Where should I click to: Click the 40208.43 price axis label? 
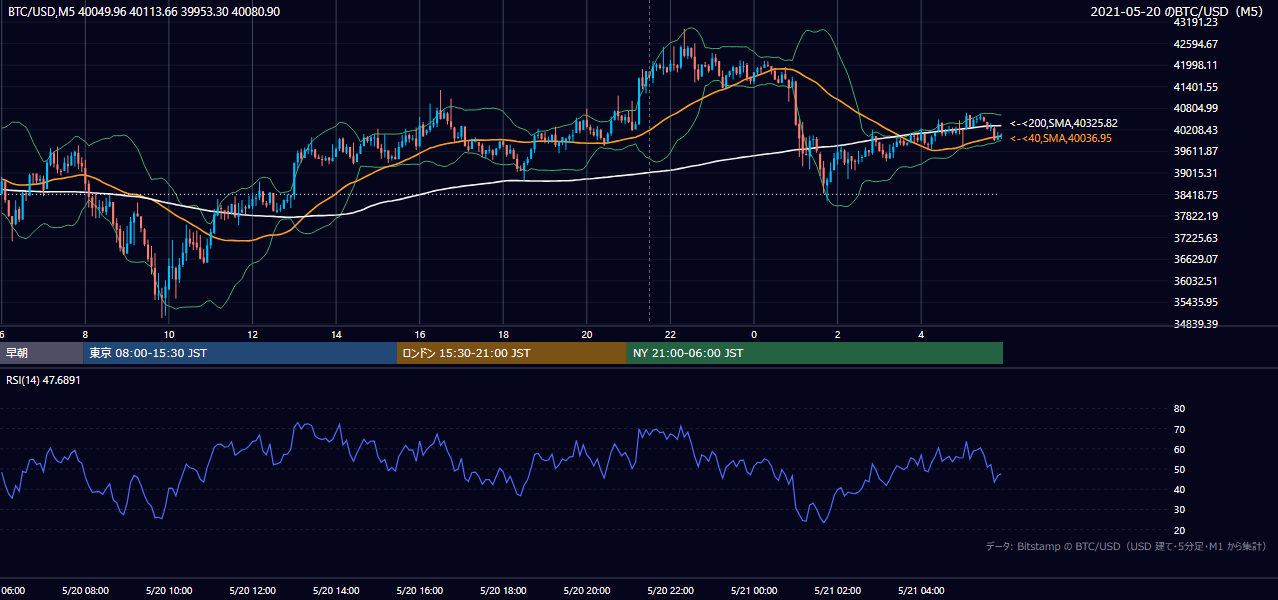[x=1195, y=130]
